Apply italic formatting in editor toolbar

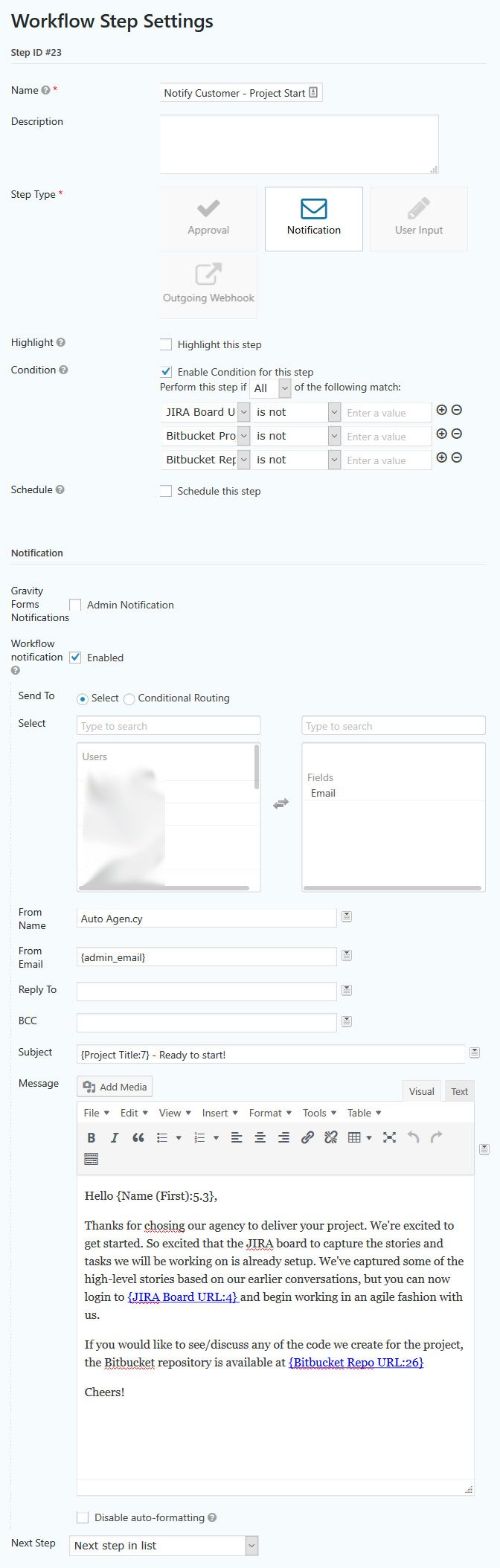click(x=115, y=1137)
